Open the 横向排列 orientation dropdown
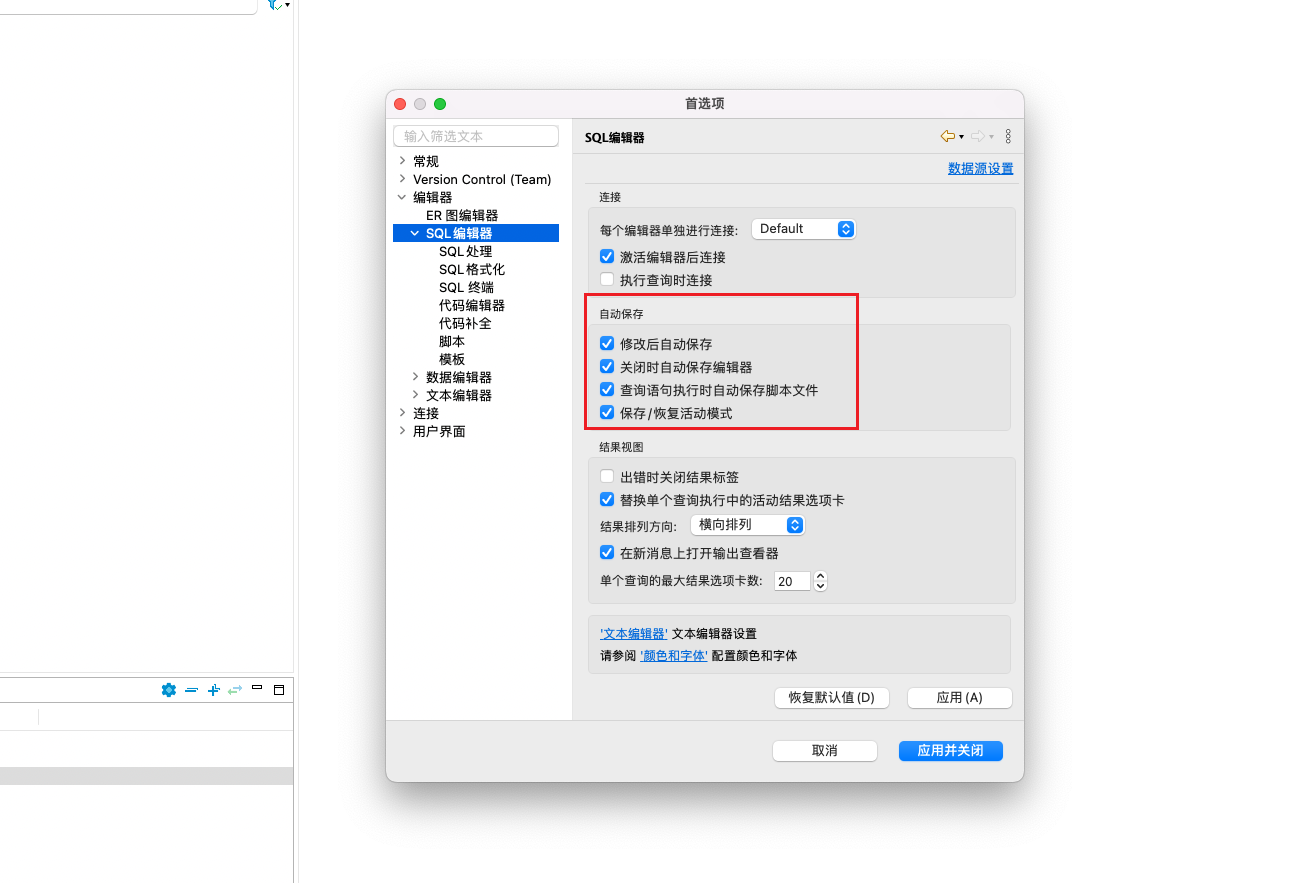This screenshot has height=883, width=1313. pyautogui.click(x=747, y=524)
